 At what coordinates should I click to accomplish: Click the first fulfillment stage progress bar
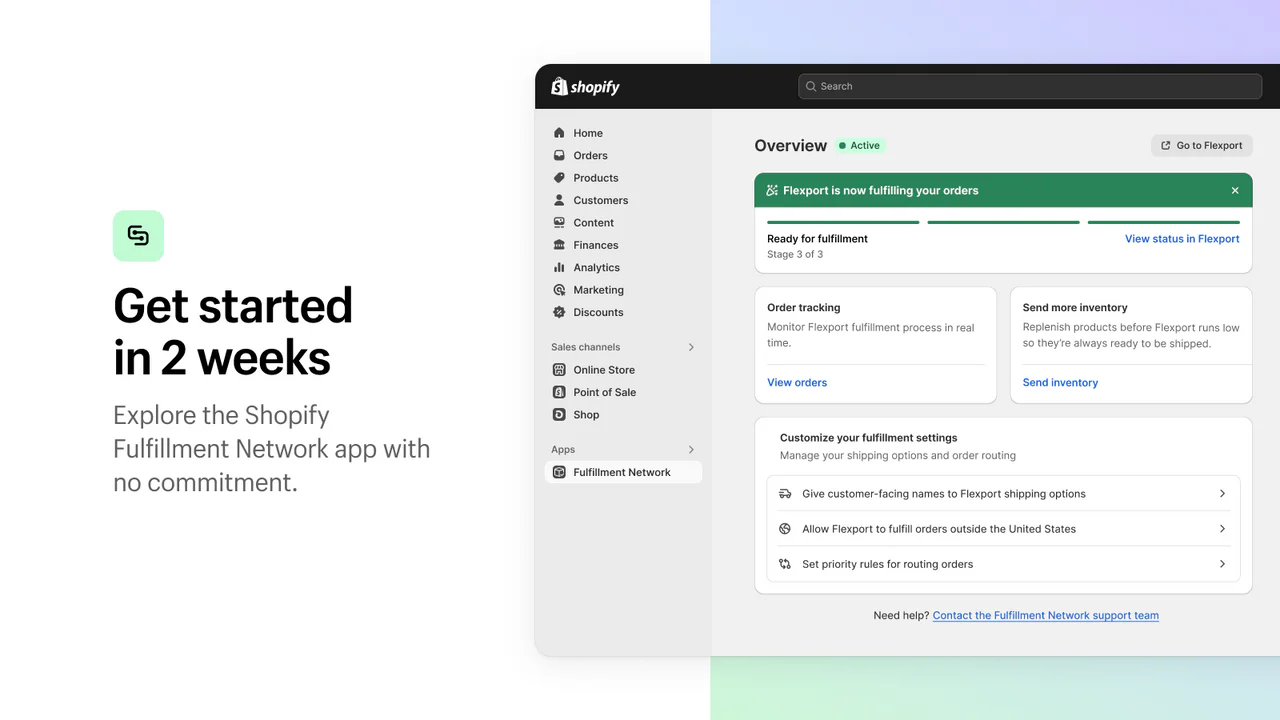coord(843,222)
